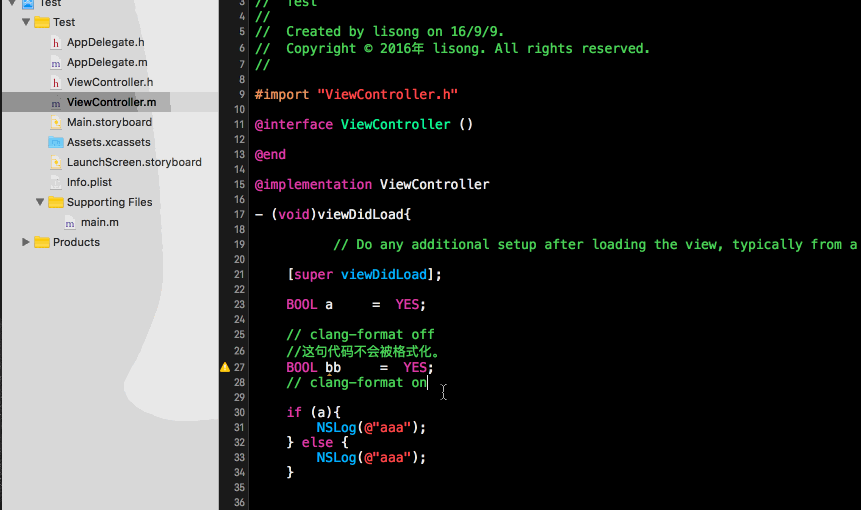Click the ViewController.h header icon
This screenshot has width=861, height=510.
55,82
